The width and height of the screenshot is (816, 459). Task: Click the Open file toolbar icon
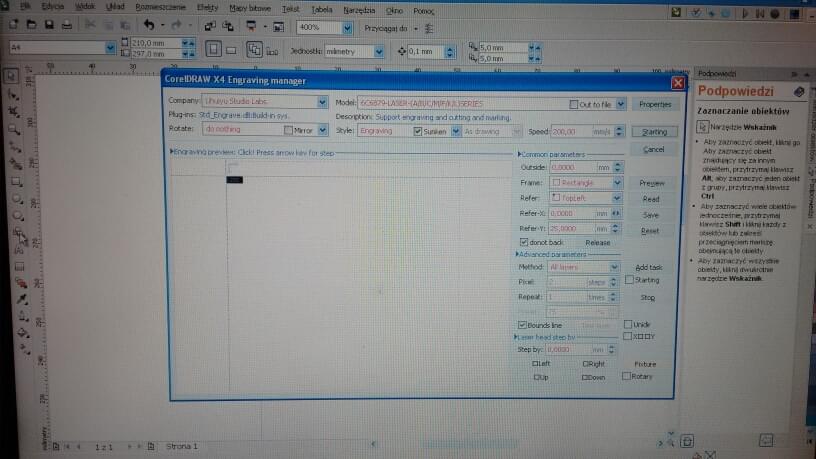pyautogui.click(x=31, y=24)
